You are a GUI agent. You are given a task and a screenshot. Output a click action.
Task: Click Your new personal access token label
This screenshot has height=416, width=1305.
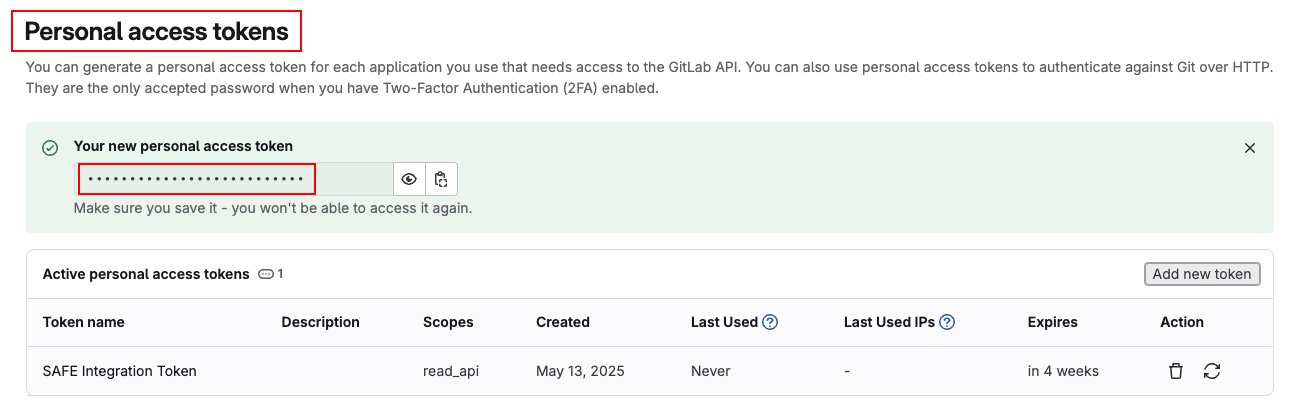[x=183, y=146]
